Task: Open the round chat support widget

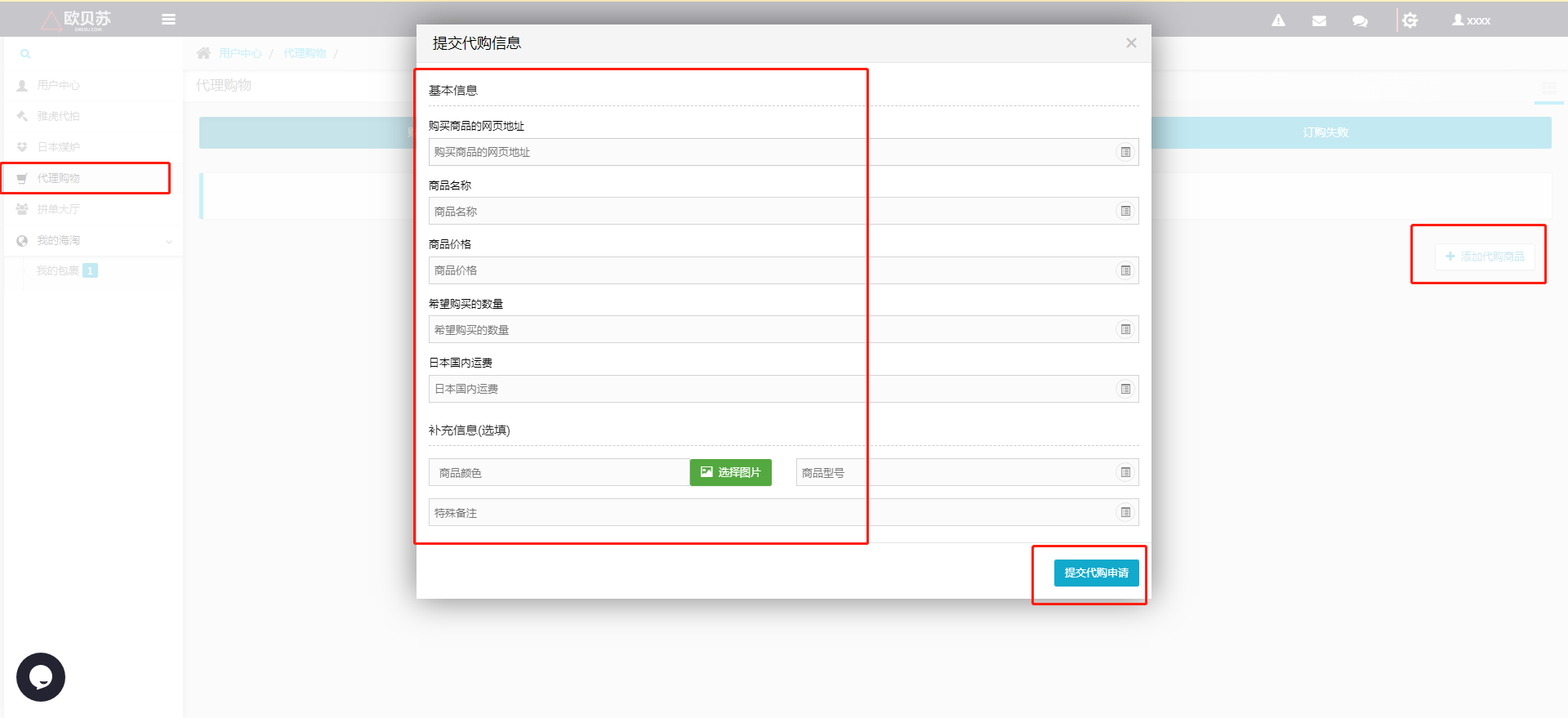Action: 41,677
